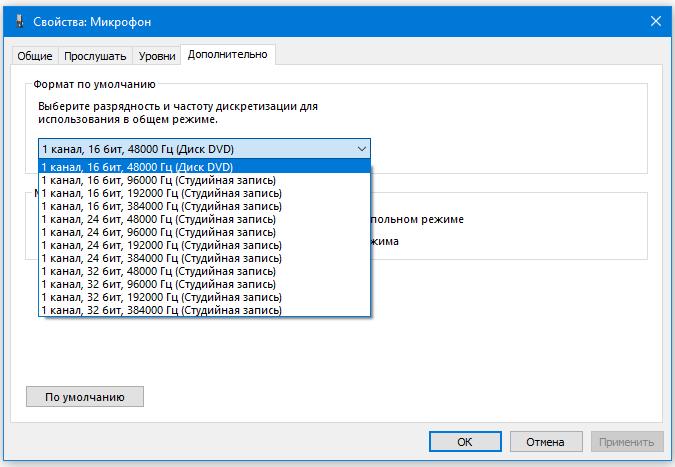This screenshot has width=675, height=467.
Task: Select the Дополнительно tab
Action: [229, 55]
